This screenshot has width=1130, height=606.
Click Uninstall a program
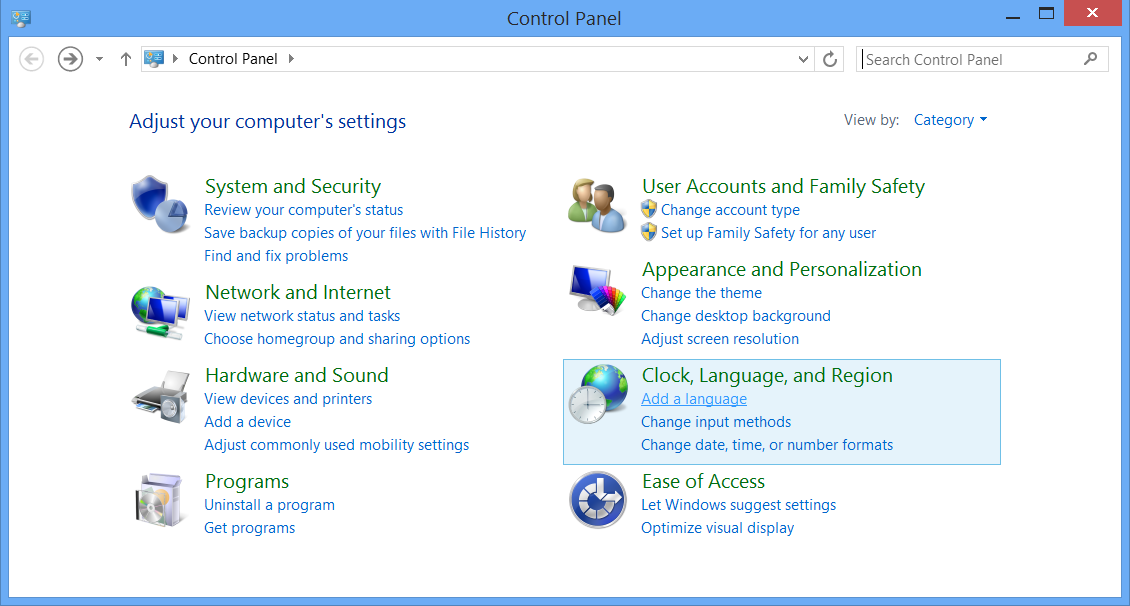(x=270, y=505)
